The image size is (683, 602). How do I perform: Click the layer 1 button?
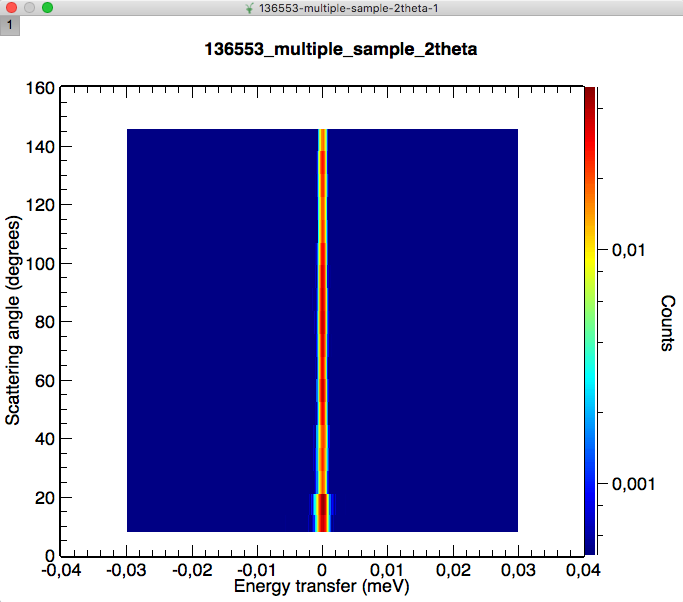(10, 25)
